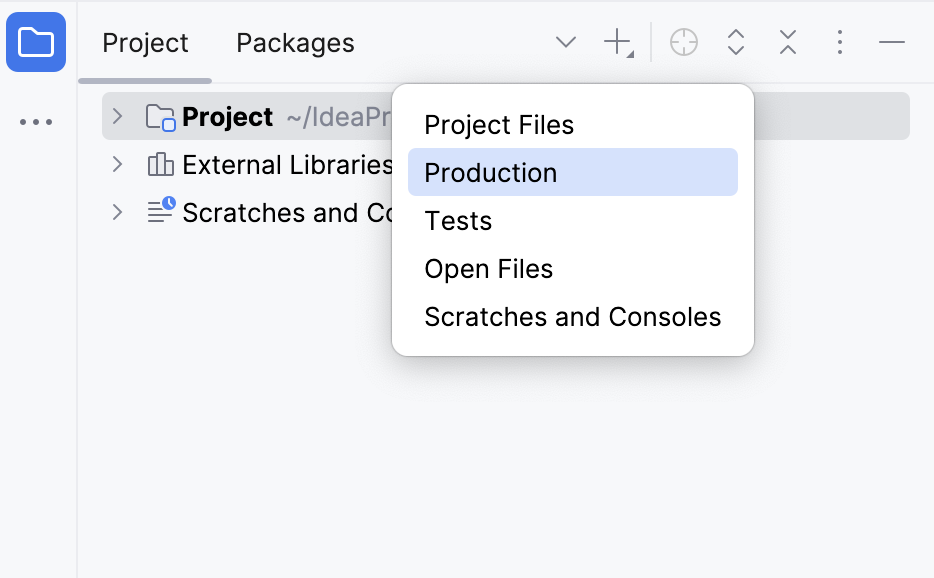This screenshot has width=934, height=578.
Task: Open the Project tool window sidebar icon
Action: 36,42
